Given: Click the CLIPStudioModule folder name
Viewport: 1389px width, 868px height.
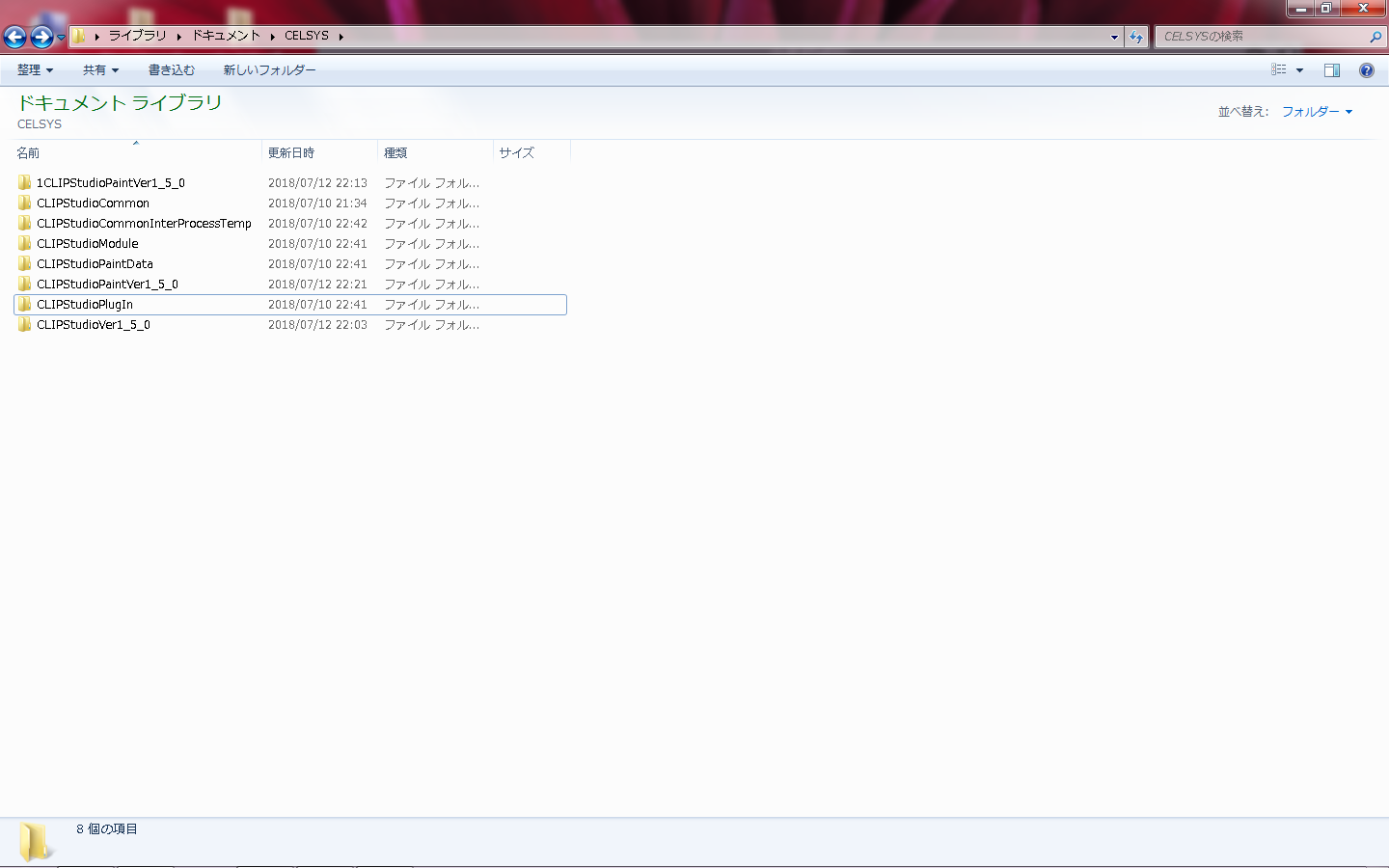Looking at the screenshot, I should click(x=88, y=244).
